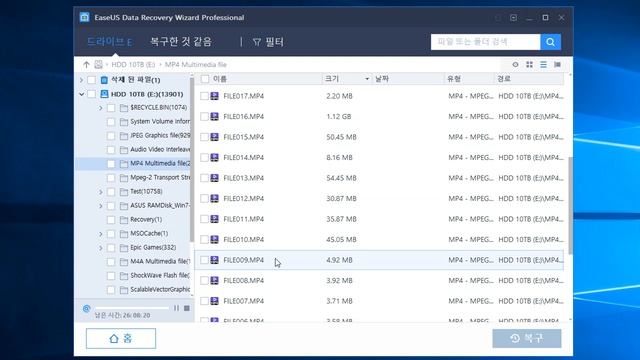Image resolution: width=640 pixels, height=360 pixels.
Task: Check the Test(10758) folder checkbox
Action: (x=111, y=192)
